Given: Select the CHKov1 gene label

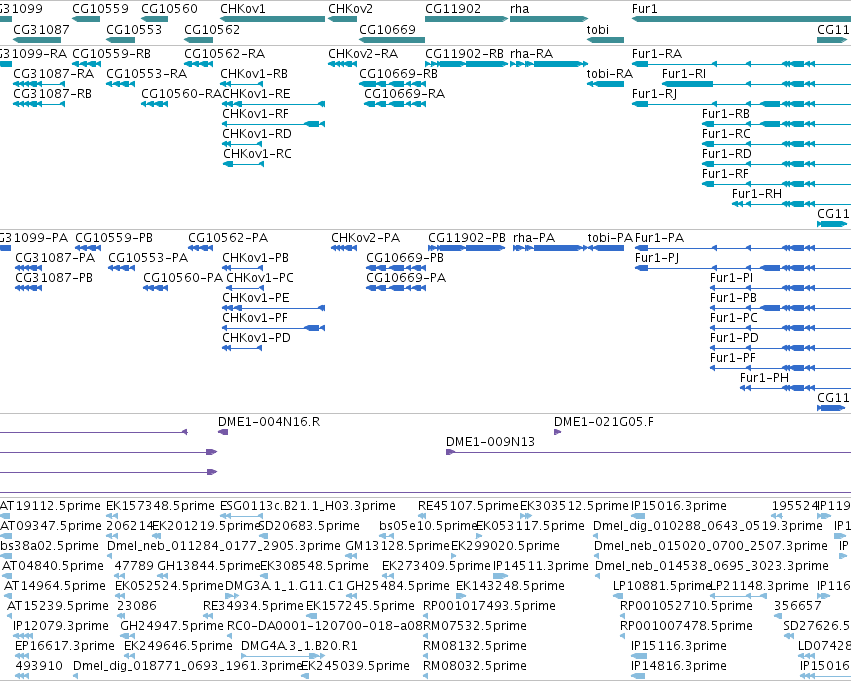Looking at the screenshot, I should [243, 9].
